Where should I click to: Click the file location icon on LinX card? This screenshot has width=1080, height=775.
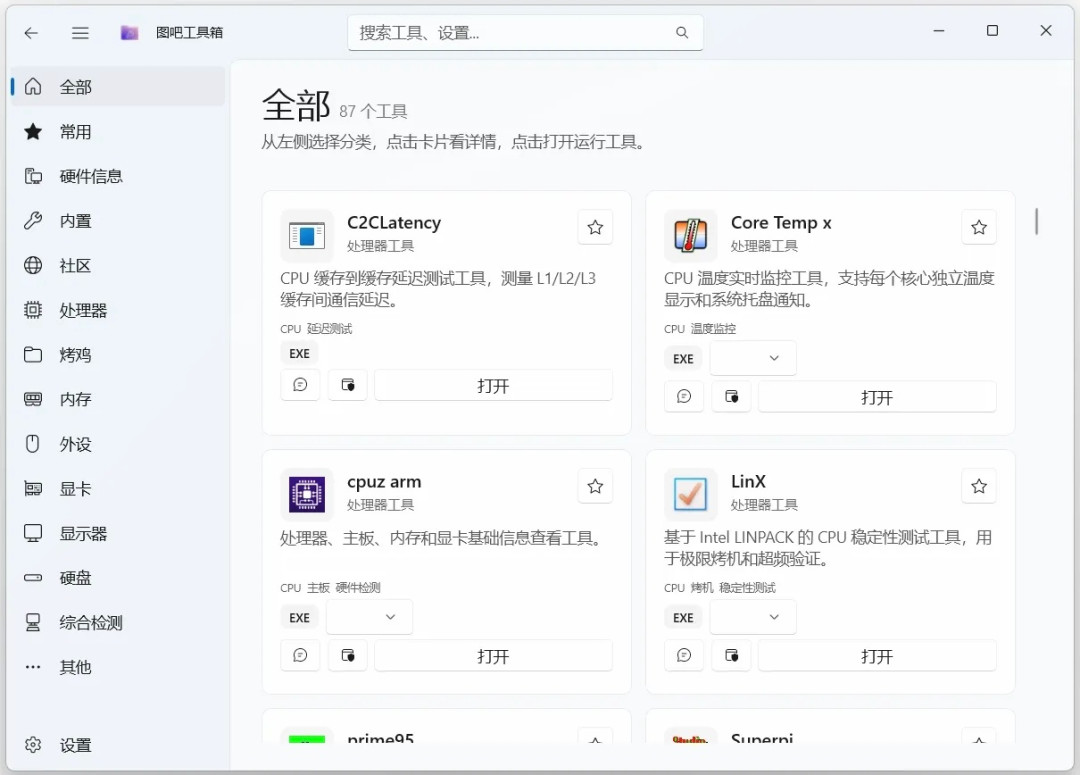(x=731, y=655)
